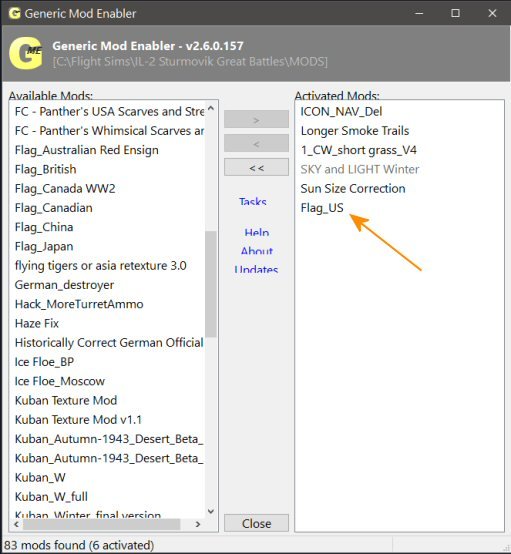Click the Close button
Image resolution: width=511 pixels, height=554 pixels.
256,523
